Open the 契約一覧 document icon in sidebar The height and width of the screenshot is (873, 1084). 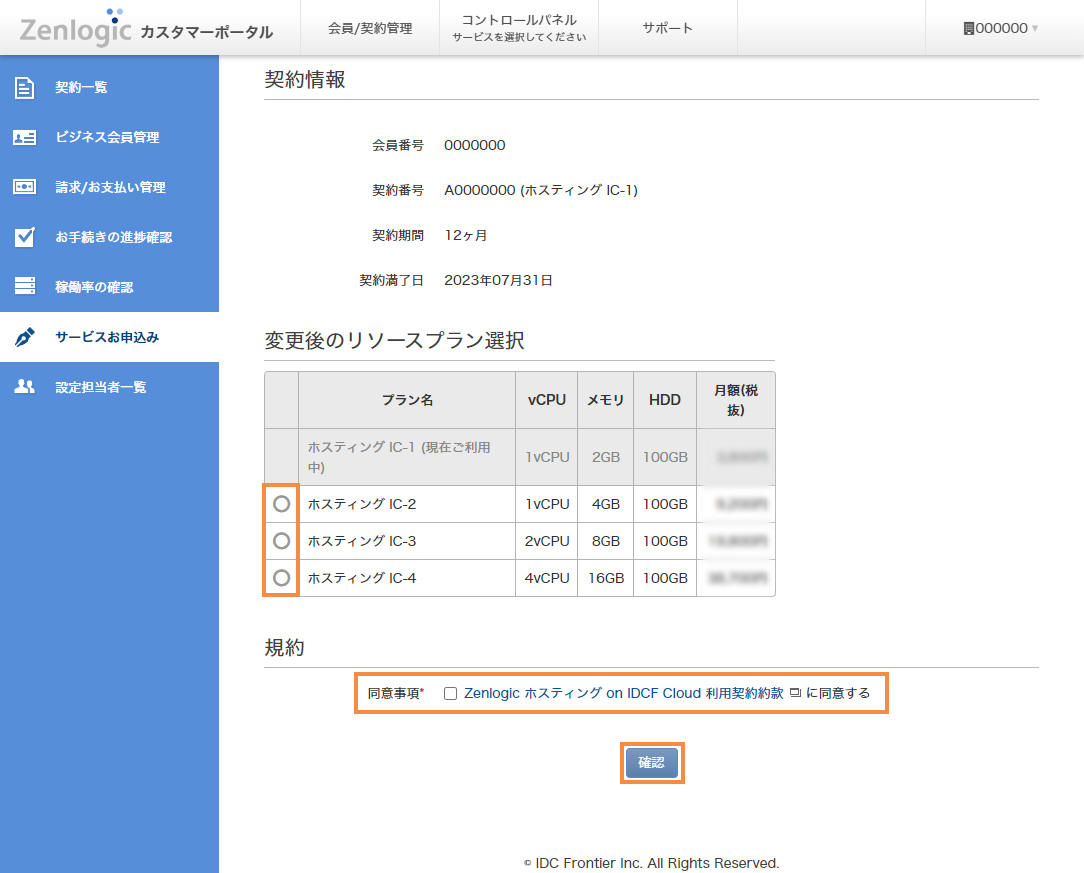(x=25, y=87)
